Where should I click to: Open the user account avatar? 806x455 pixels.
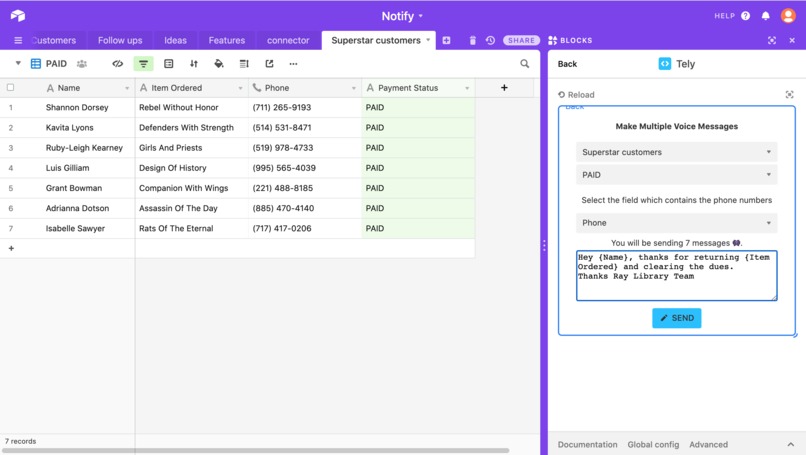click(788, 15)
